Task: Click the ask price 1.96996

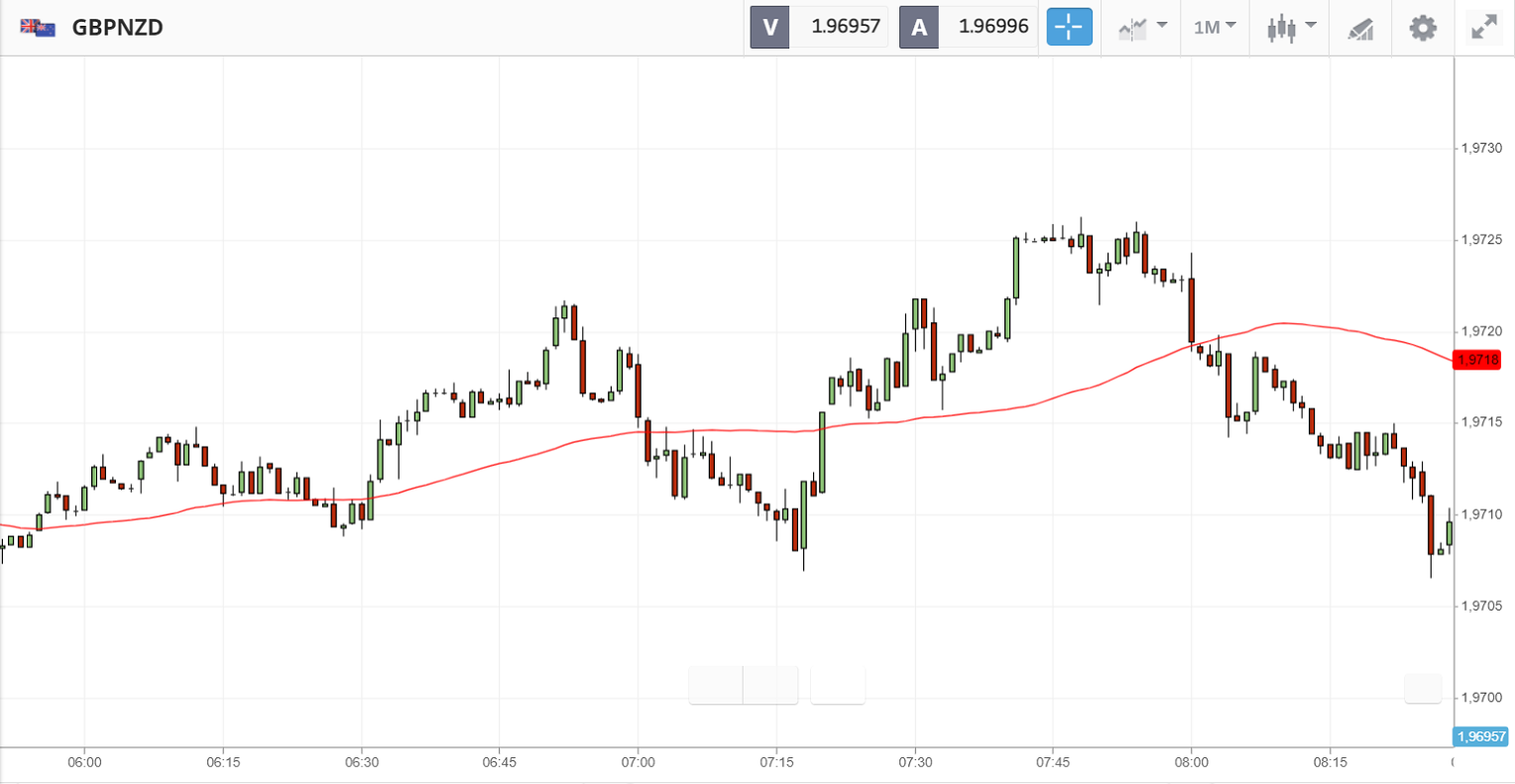Action: (992, 27)
